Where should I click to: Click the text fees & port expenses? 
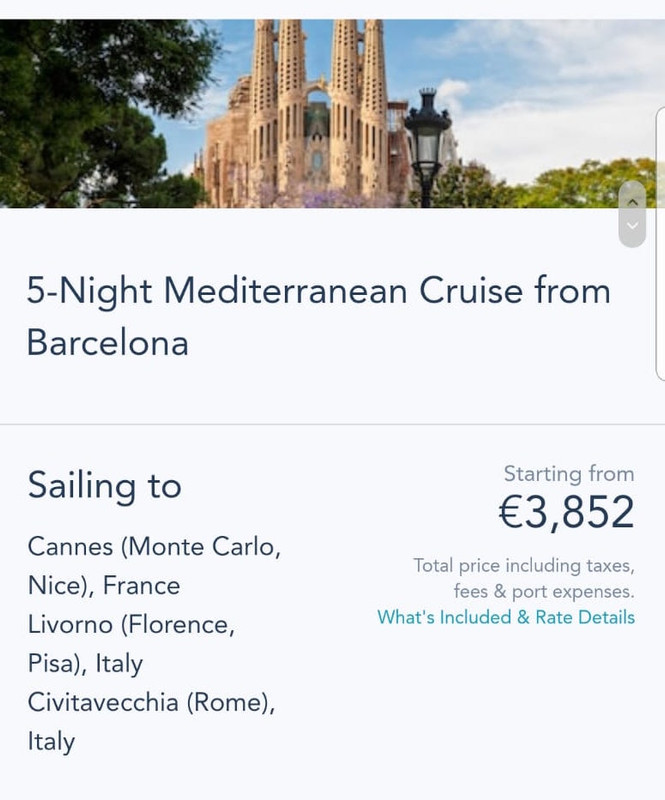(x=543, y=591)
